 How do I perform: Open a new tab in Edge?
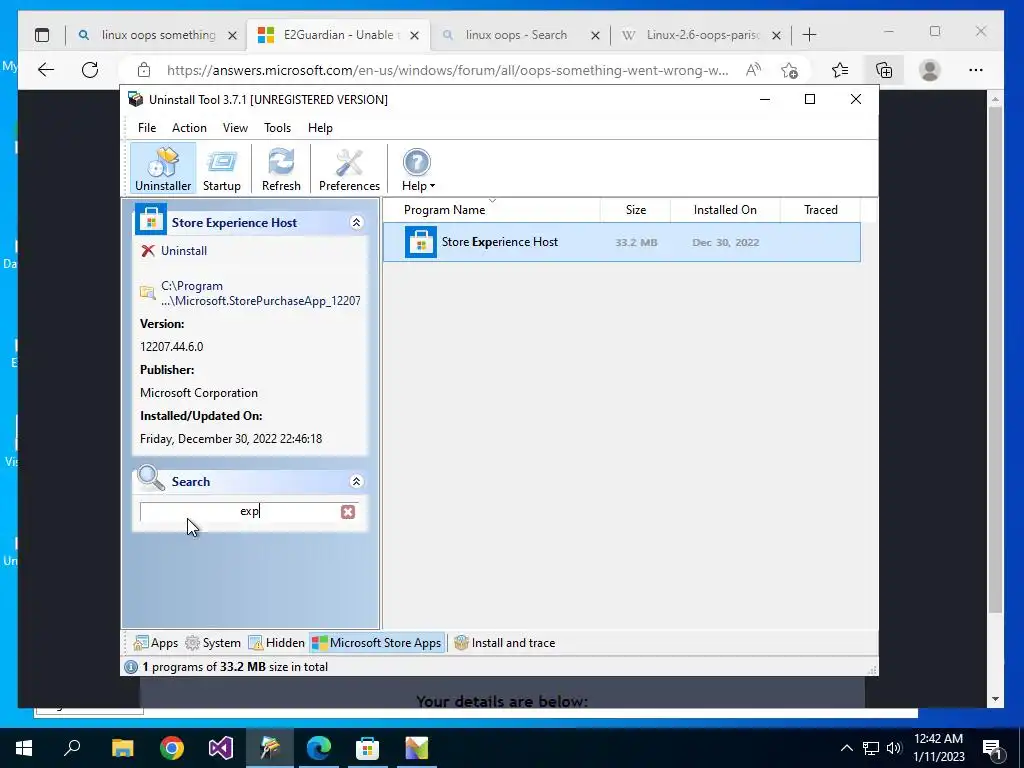coord(809,35)
